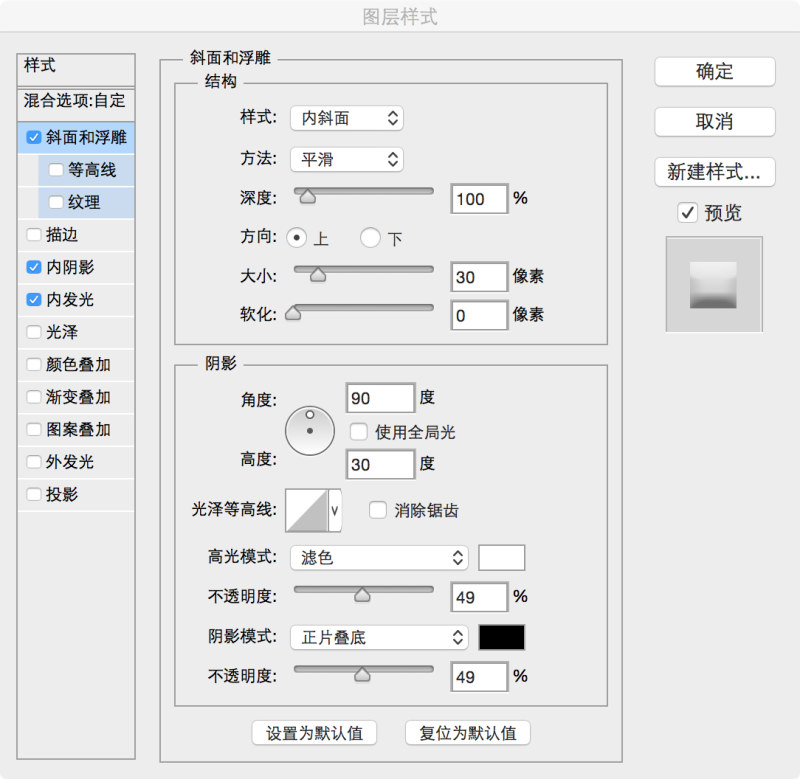Click the 软化 input field with 0

[480, 315]
